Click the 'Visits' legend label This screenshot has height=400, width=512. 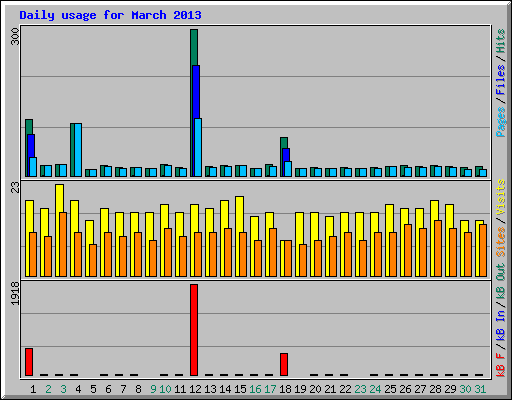501,197
